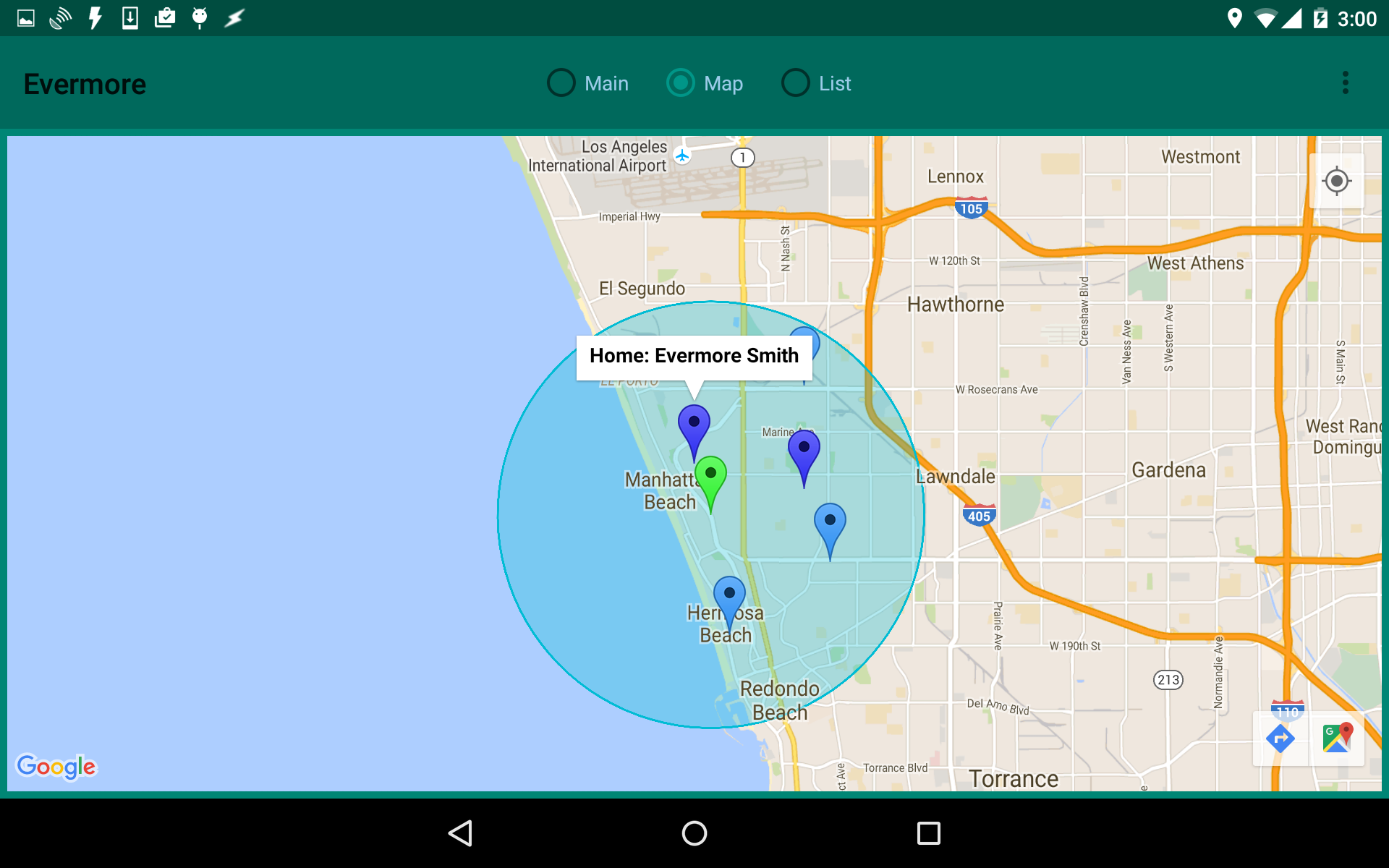Tap the dark blue pin near Marine Ave
1389x868 pixels.
pos(804,451)
